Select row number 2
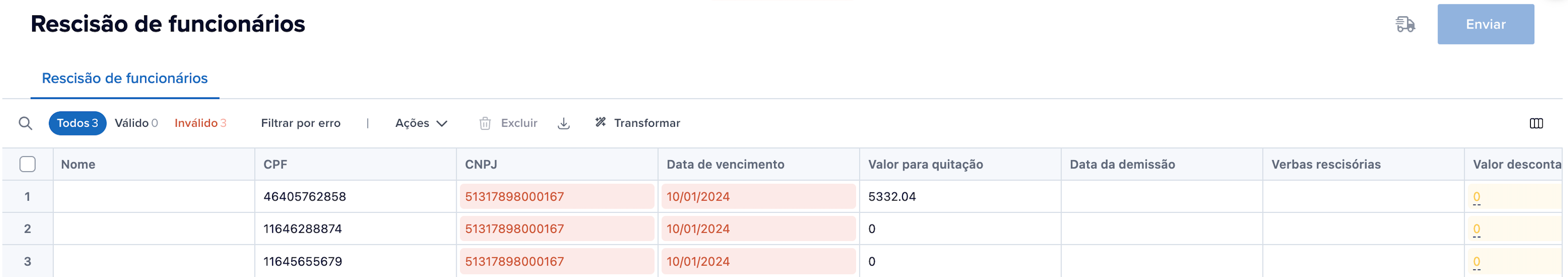The image size is (1568, 277). pyautogui.click(x=27, y=229)
